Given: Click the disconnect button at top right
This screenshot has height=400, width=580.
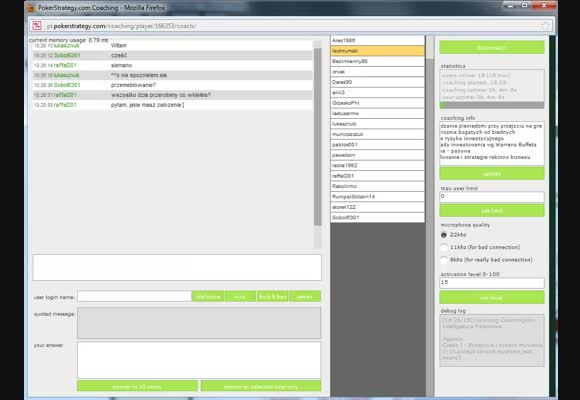Looking at the screenshot, I should [x=492, y=47].
